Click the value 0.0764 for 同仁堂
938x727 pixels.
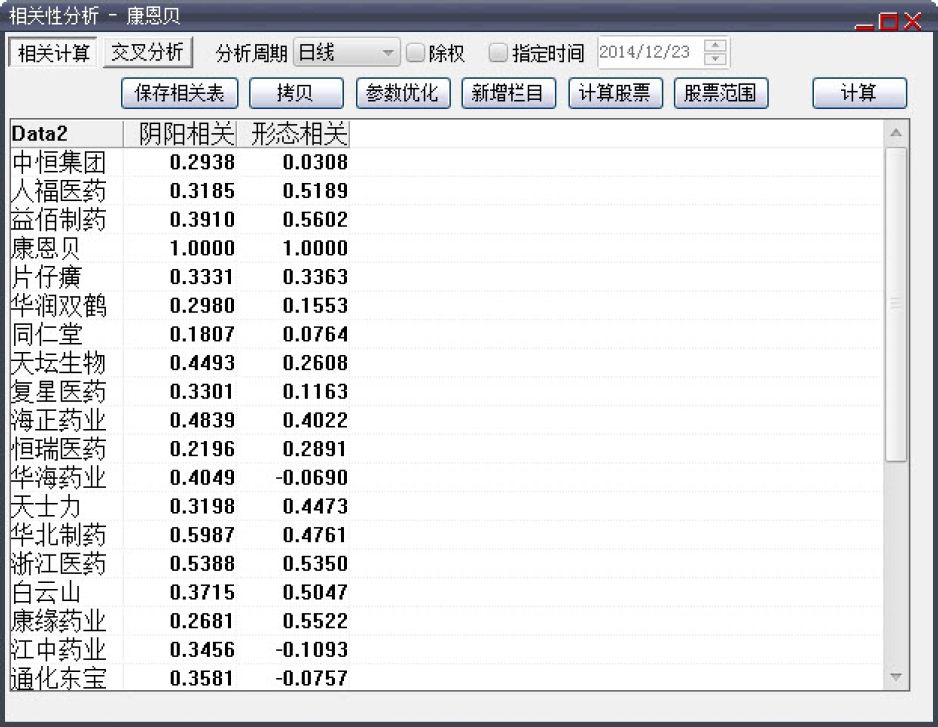click(x=315, y=334)
